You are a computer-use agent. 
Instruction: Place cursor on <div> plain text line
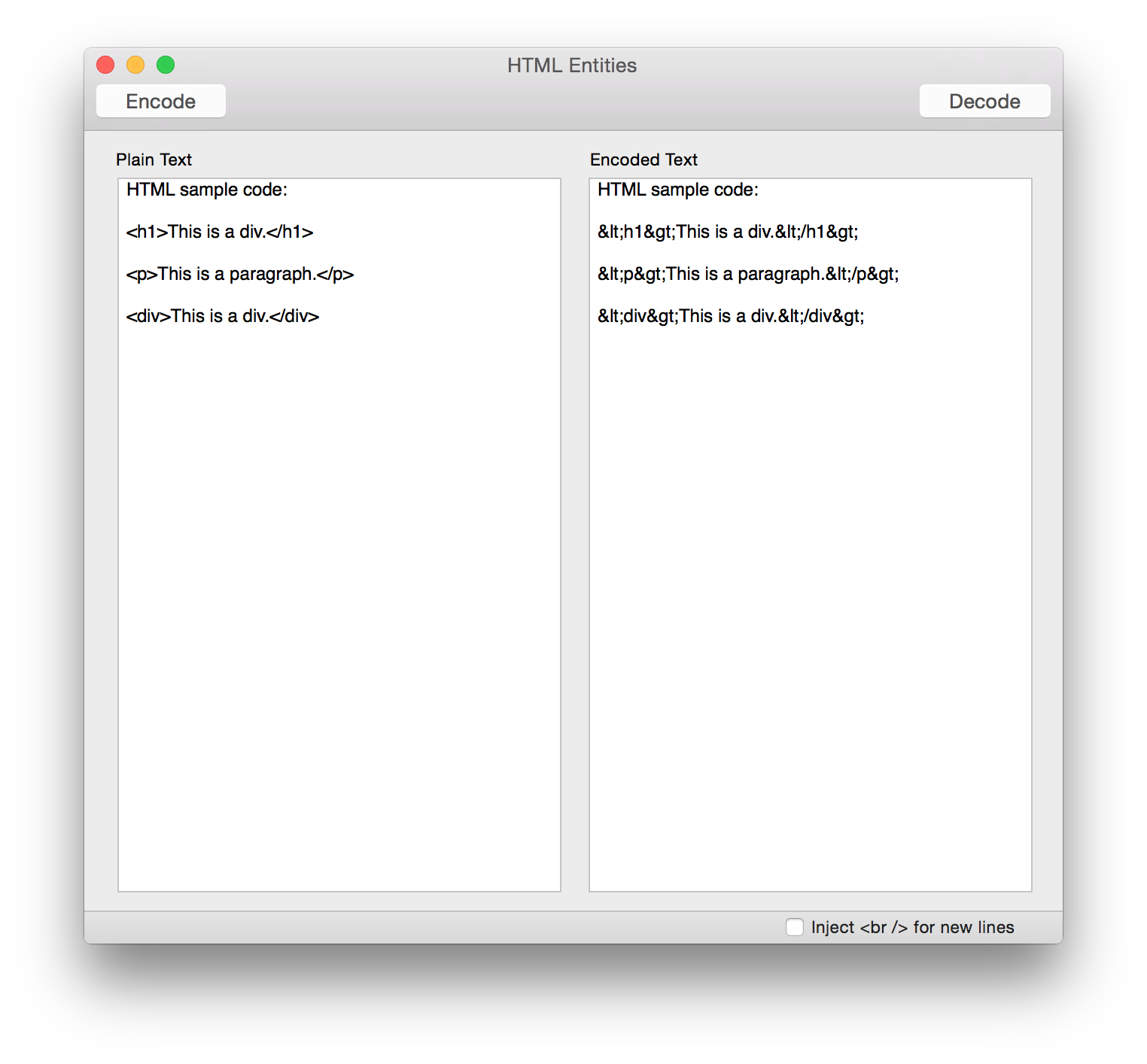(x=223, y=316)
